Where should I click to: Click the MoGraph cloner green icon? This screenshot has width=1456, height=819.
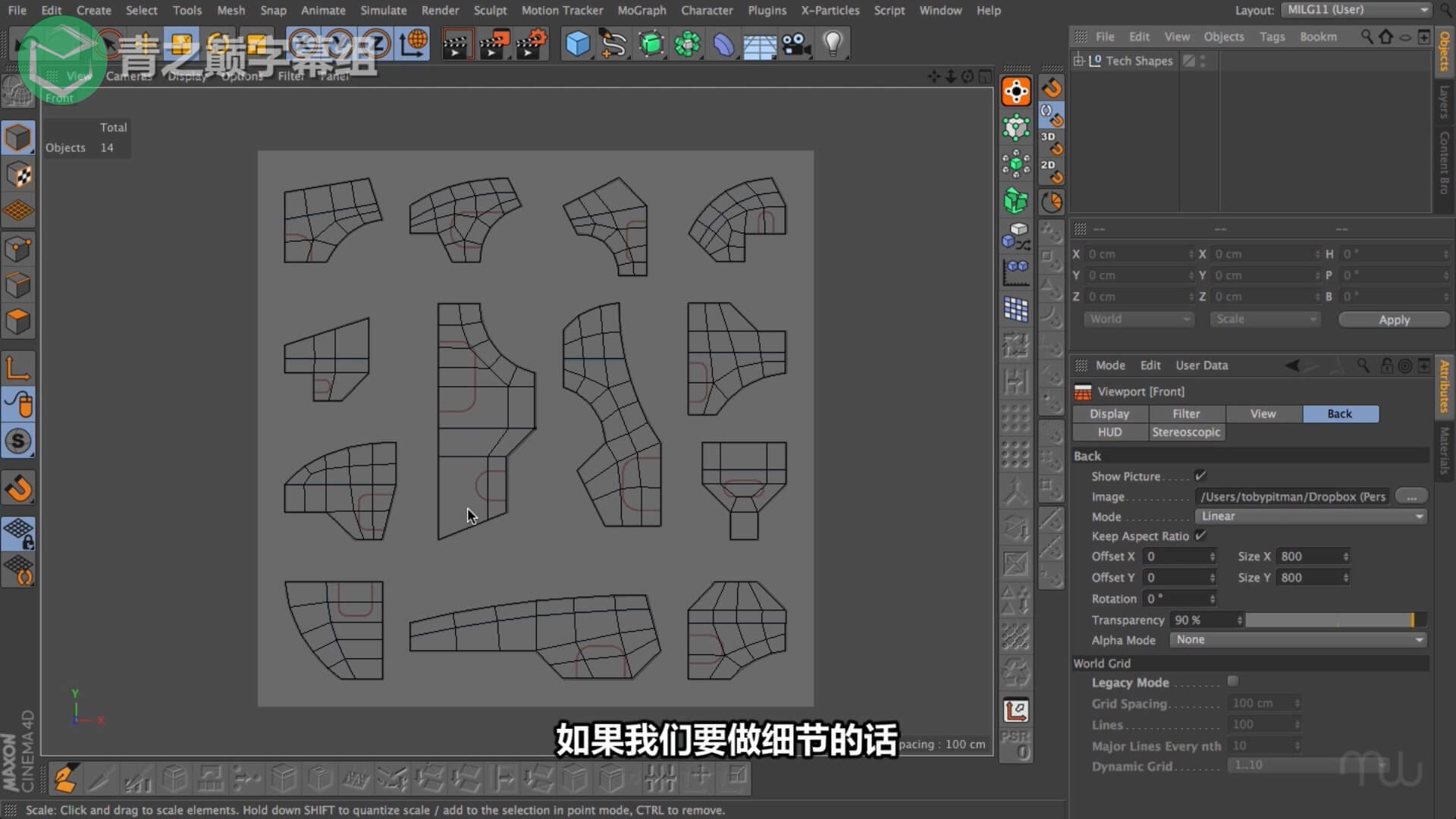pos(687,44)
